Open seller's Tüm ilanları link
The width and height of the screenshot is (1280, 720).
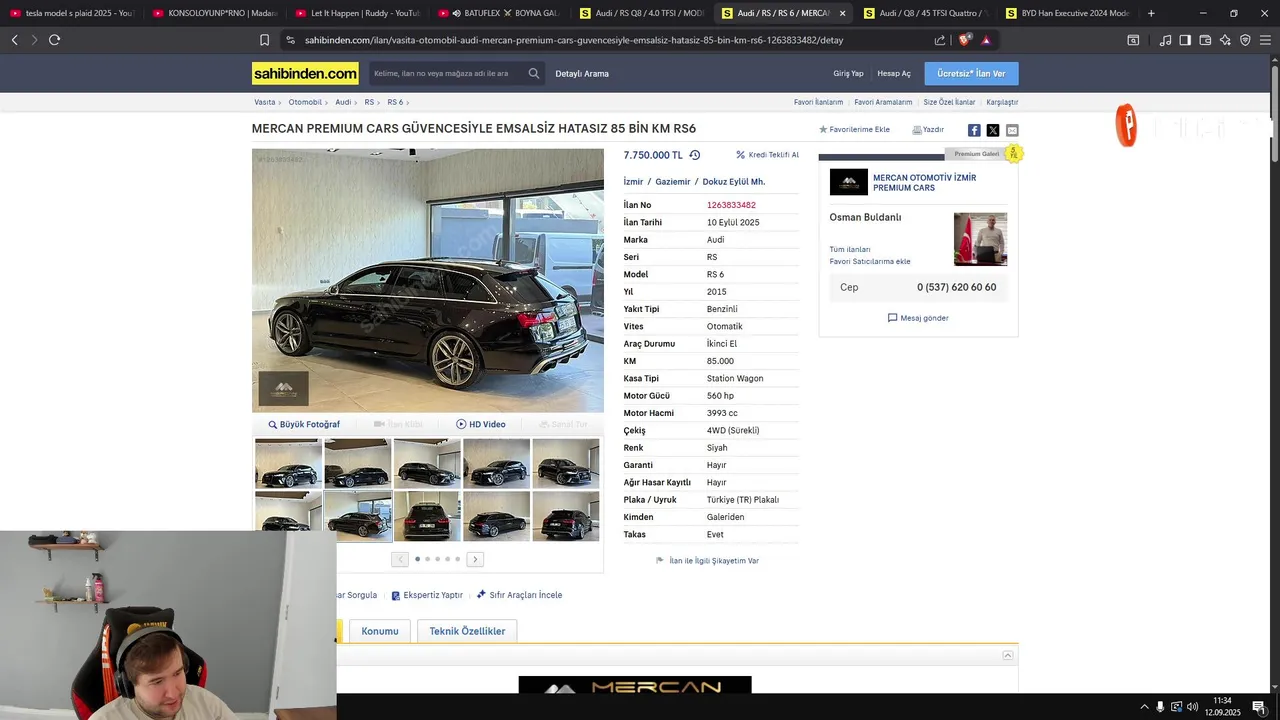click(850, 249)
